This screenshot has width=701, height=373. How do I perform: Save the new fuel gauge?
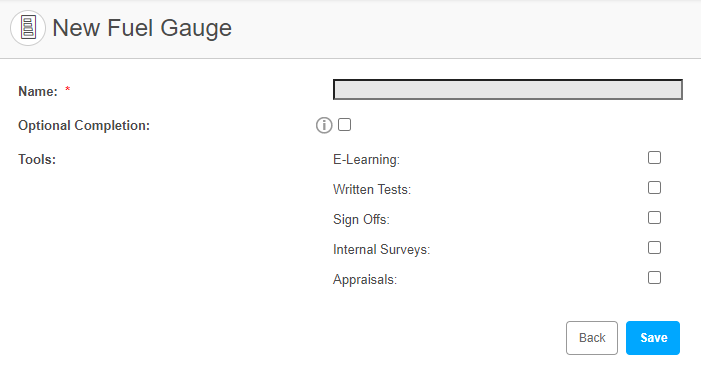tap(653, 338)
